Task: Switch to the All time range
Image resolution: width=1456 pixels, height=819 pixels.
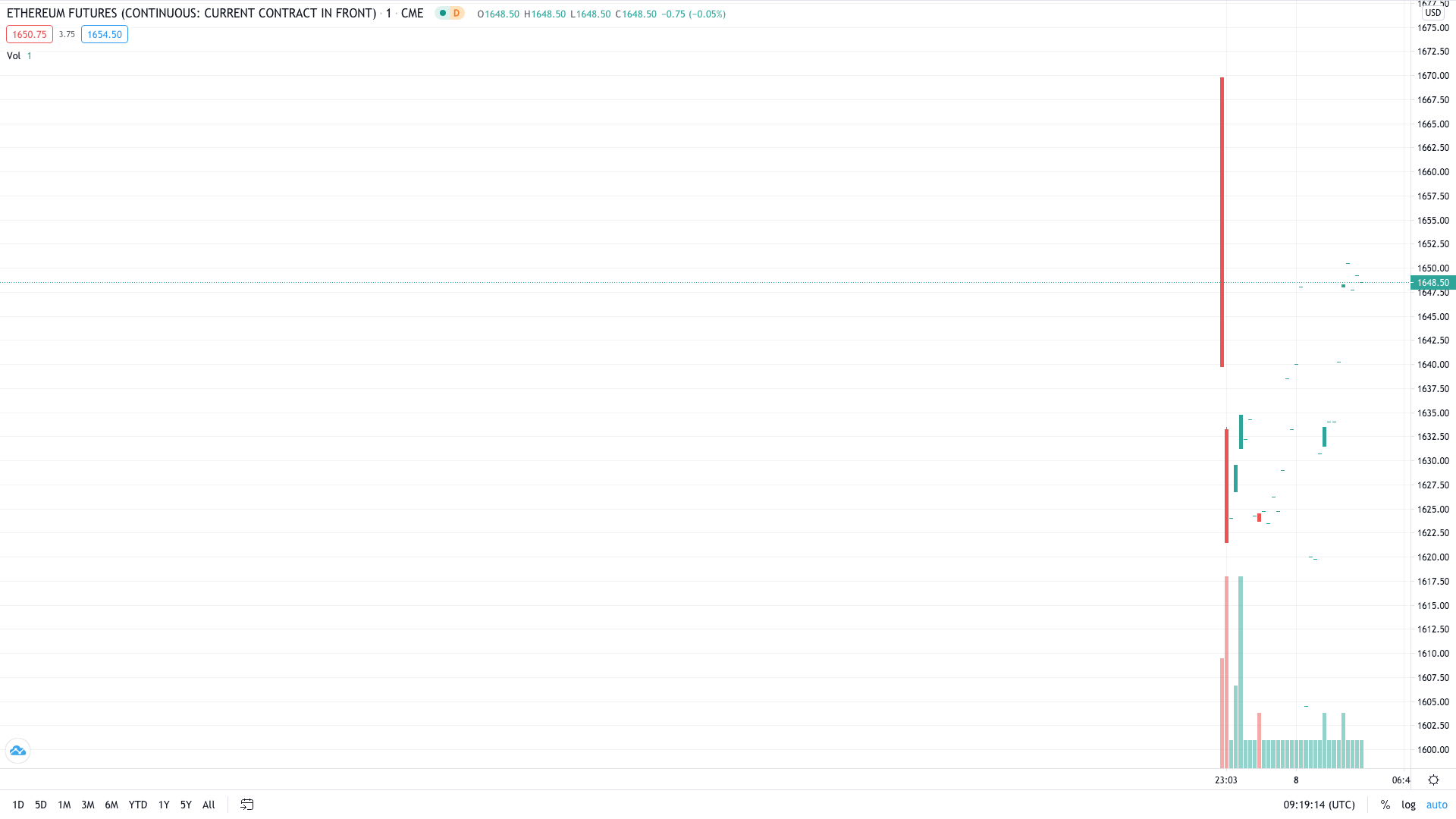Action: tap(209, 805)
